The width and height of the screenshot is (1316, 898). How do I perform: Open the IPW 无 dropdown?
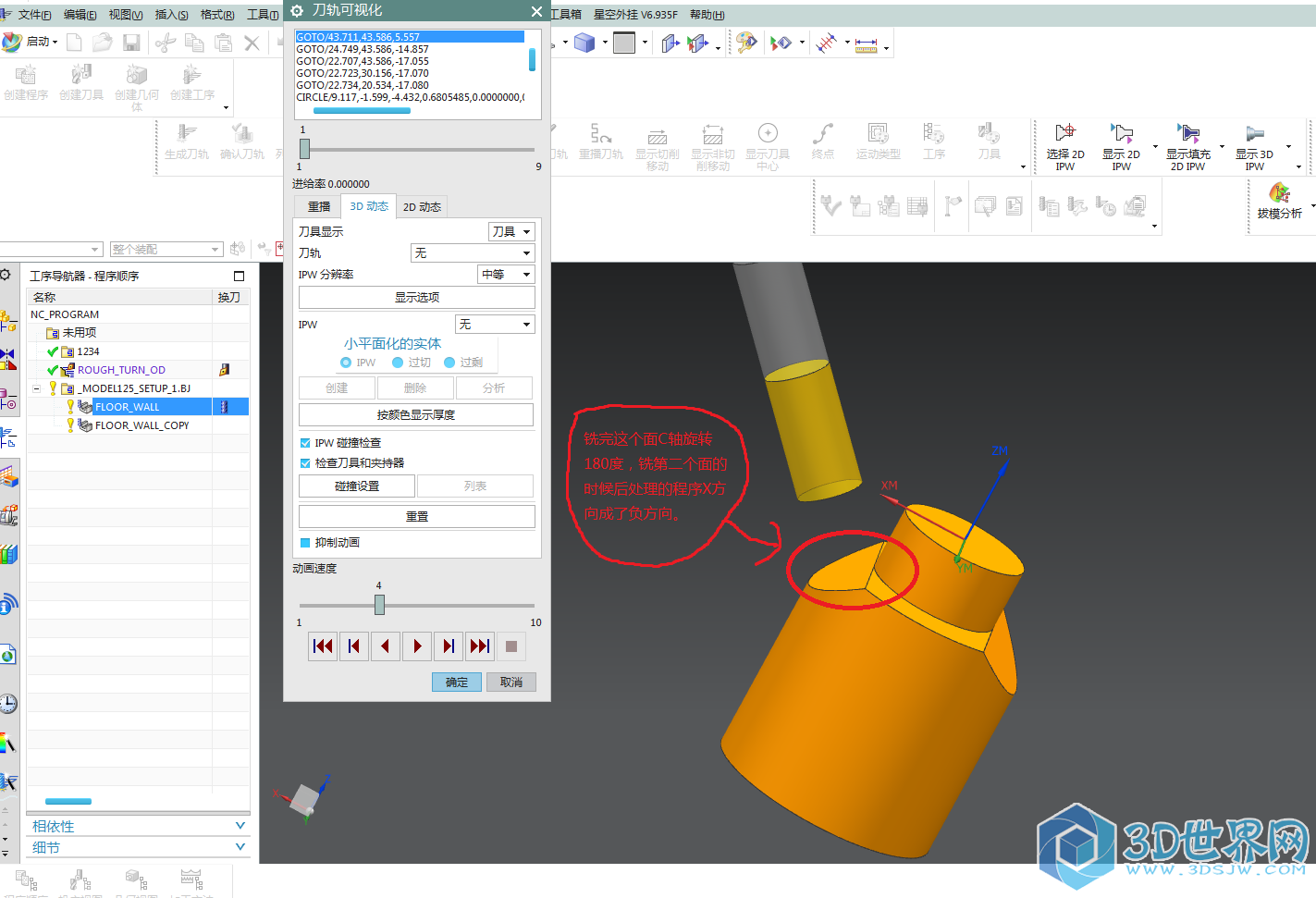495,325
